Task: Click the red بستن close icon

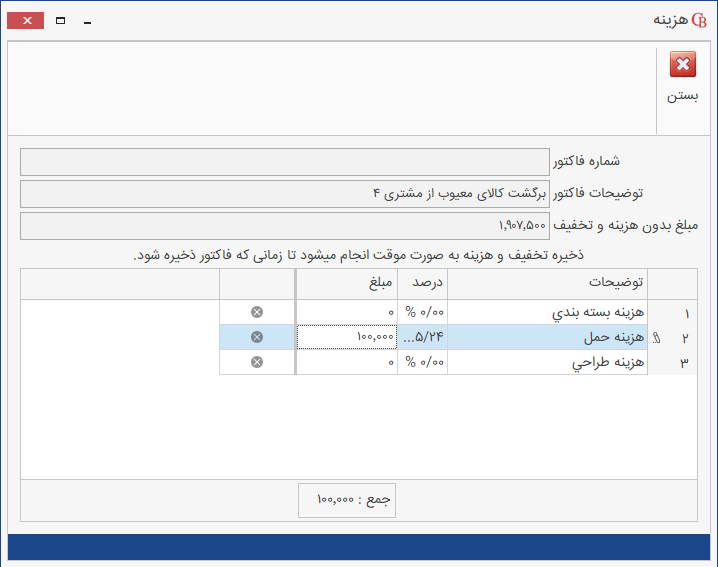Action: [x=683, y=66]
